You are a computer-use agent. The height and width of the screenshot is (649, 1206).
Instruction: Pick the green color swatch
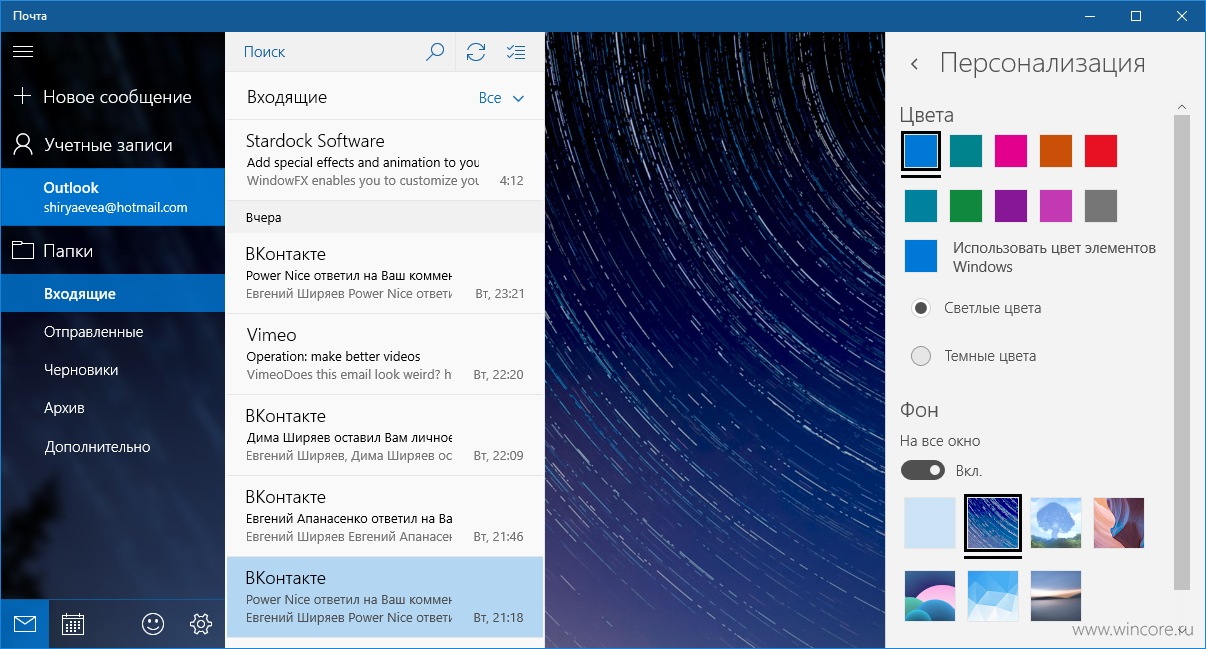click(x=966, y=206)
